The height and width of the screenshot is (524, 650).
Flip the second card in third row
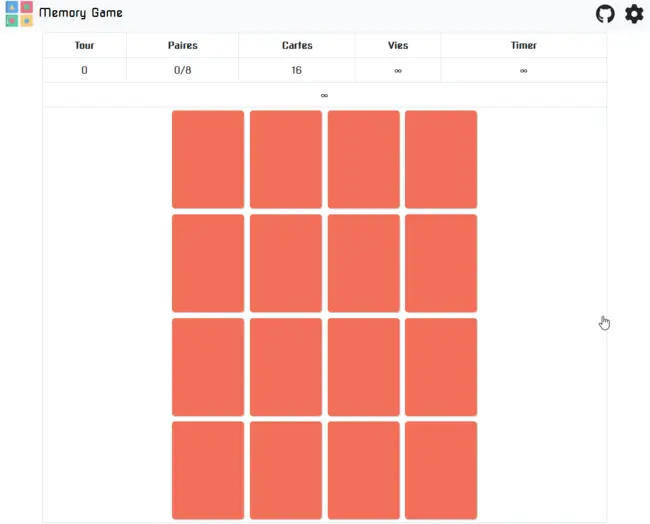[286, 367]
